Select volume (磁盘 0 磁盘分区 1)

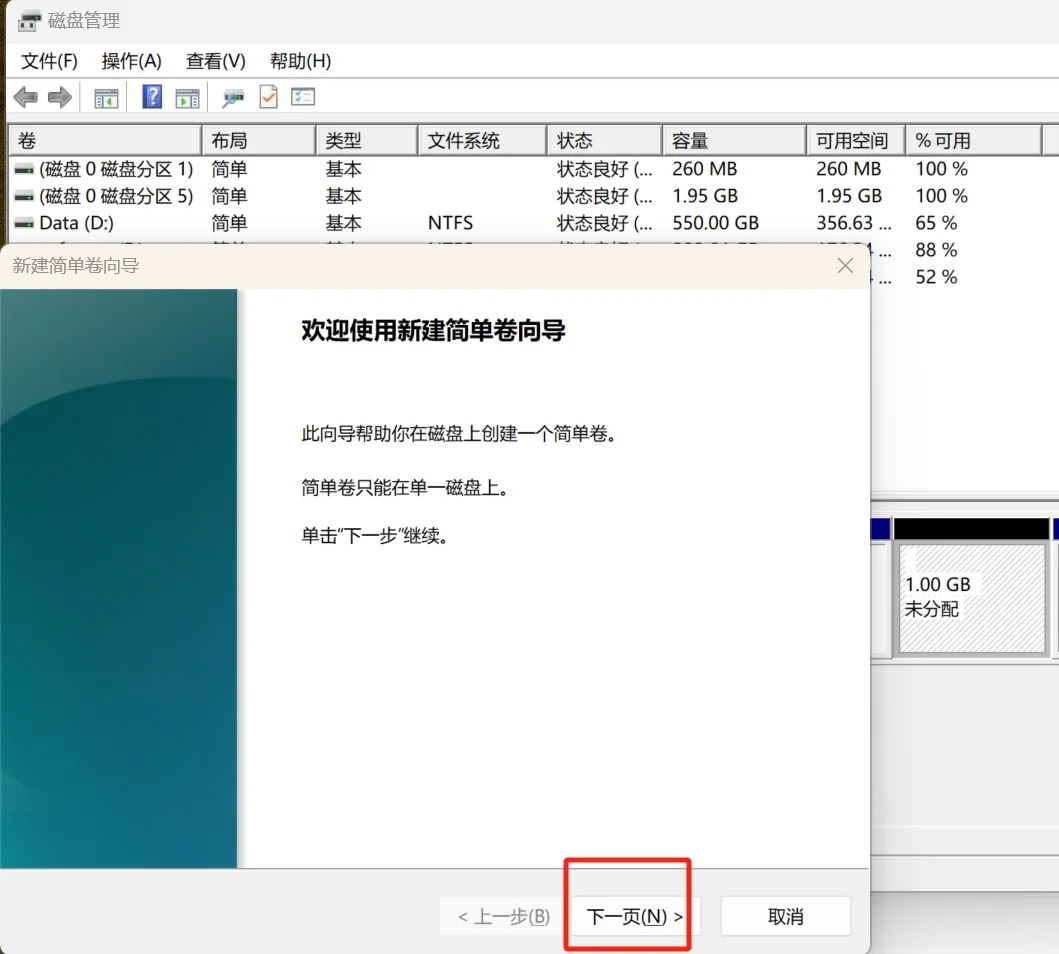115,169
